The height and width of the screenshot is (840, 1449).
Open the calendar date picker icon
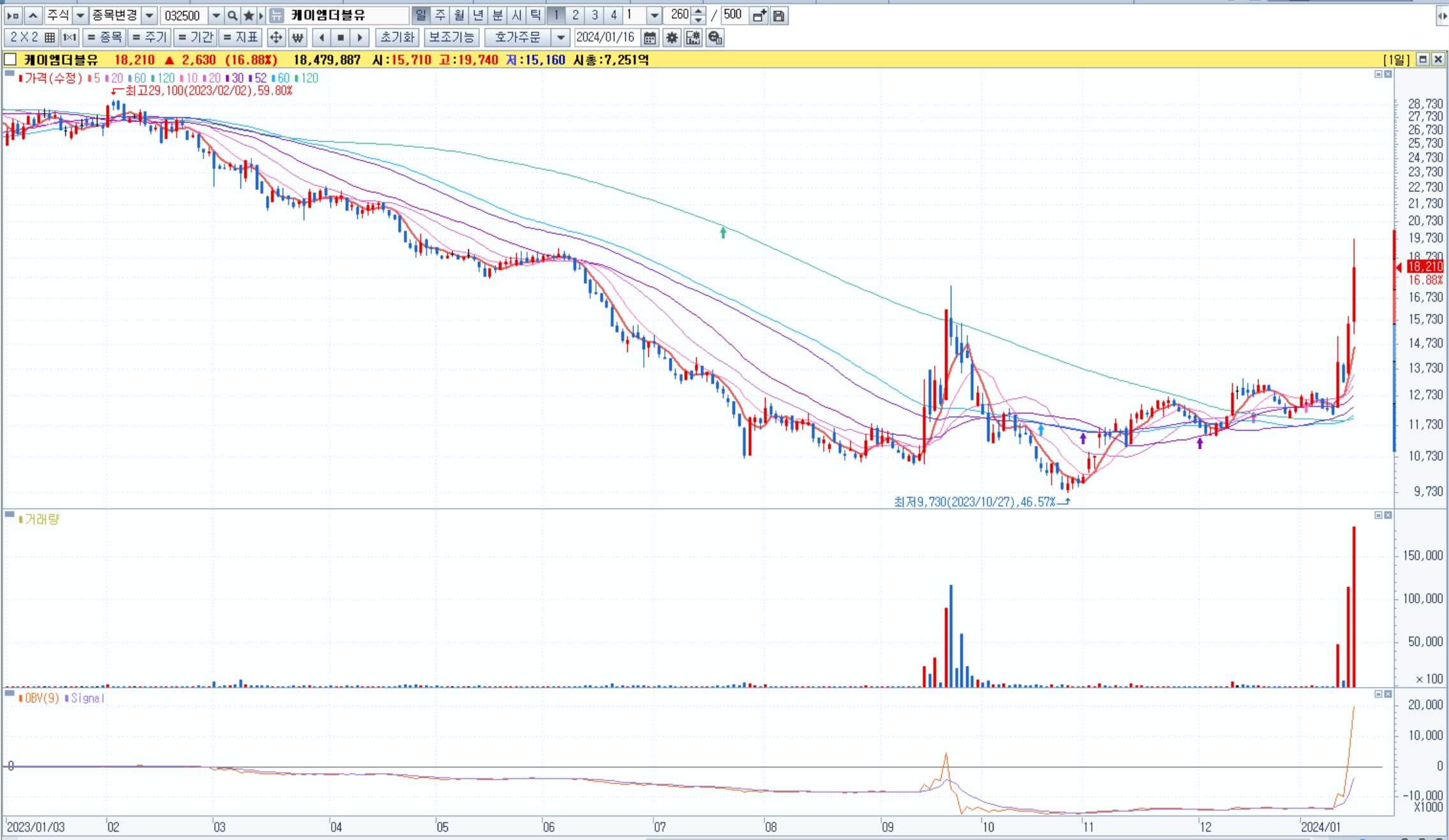650,38
